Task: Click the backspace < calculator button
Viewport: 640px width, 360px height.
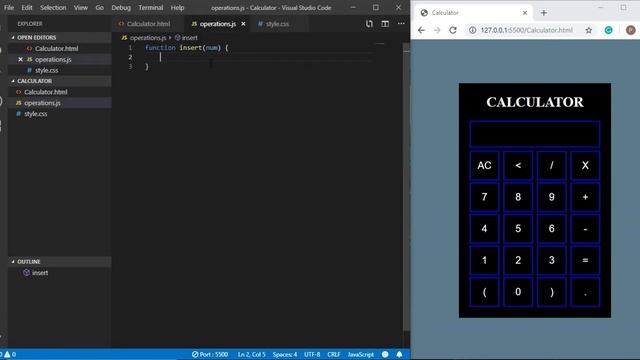Action: click(x=518, y=165)
